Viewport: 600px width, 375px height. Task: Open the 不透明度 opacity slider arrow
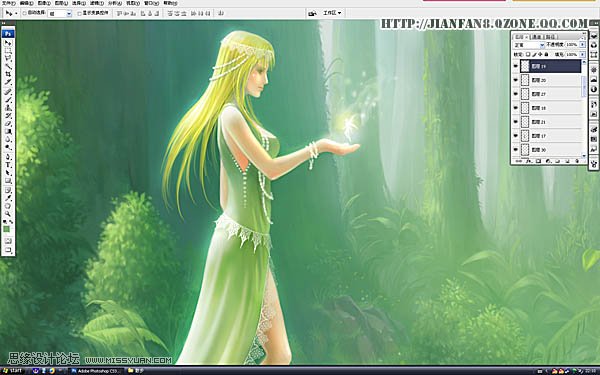pos(583,45)
